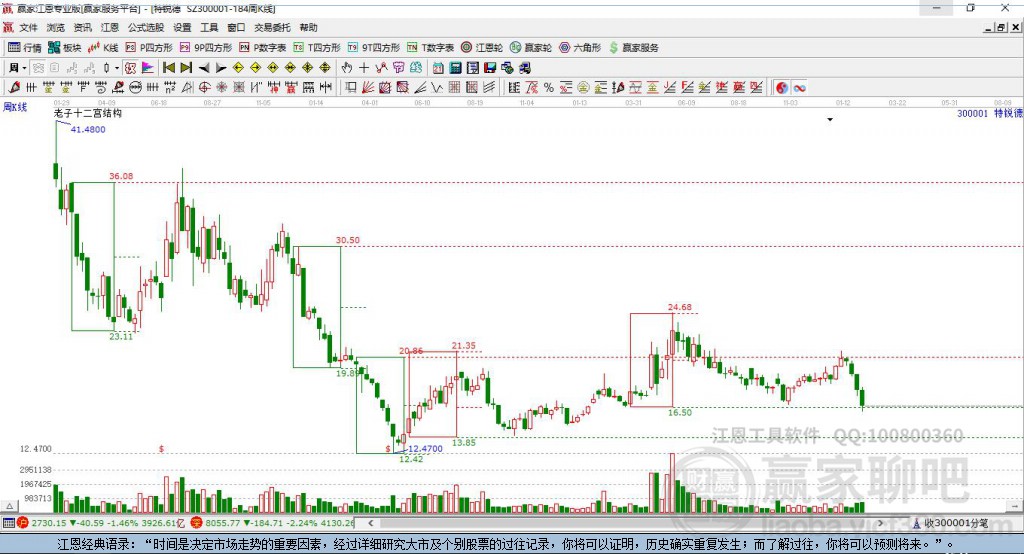Click the last yellow diamond four-arrow icon
Image resolution: width=1024 pixels, height=554 pixels.
pyautogui.click(x=325, y=68)
